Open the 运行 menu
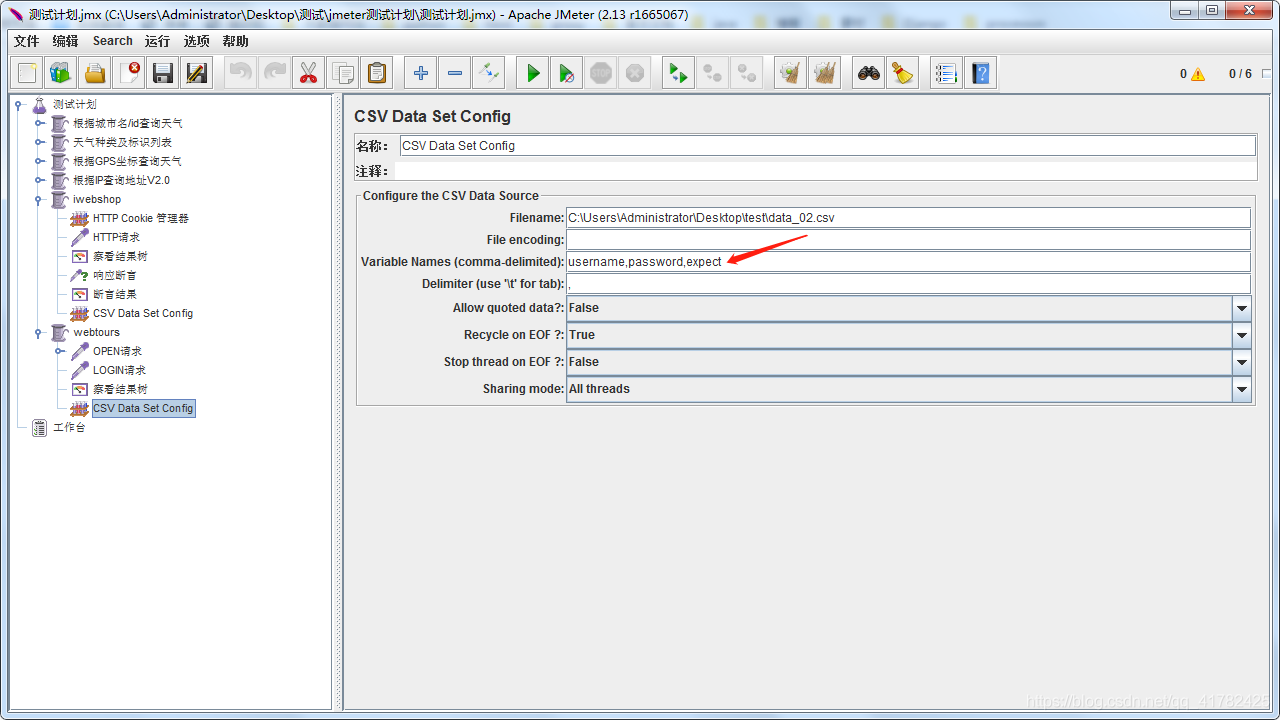 click(157, 41)
